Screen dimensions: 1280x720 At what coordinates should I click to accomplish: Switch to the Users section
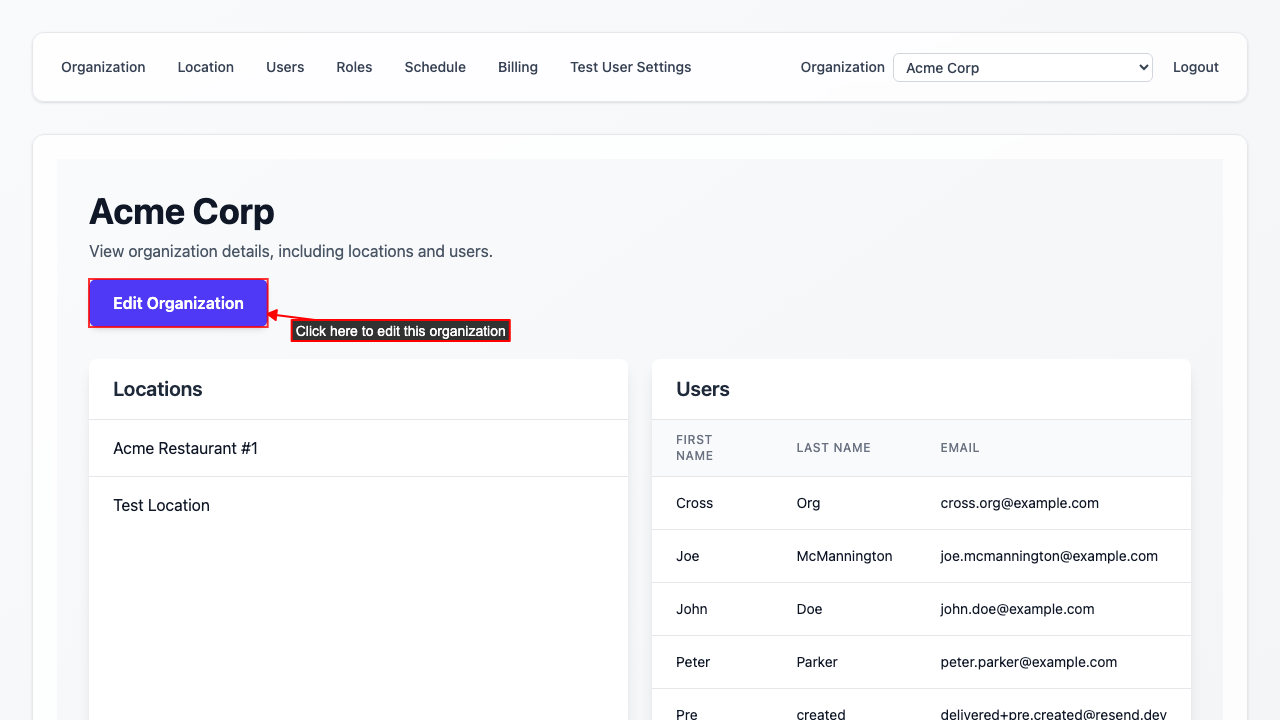coord(285,67)
